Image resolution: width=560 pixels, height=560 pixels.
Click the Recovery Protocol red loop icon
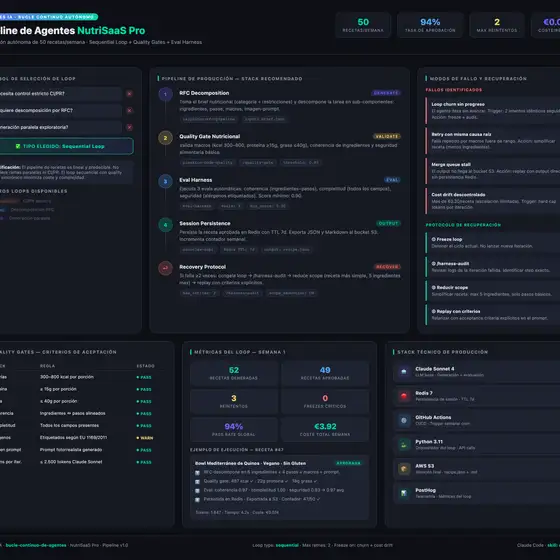(165, 268)
